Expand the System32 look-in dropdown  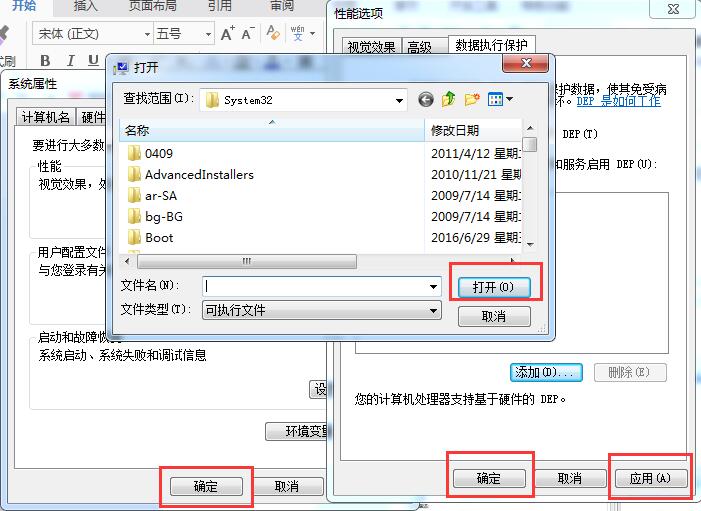(x=399, y=100)
